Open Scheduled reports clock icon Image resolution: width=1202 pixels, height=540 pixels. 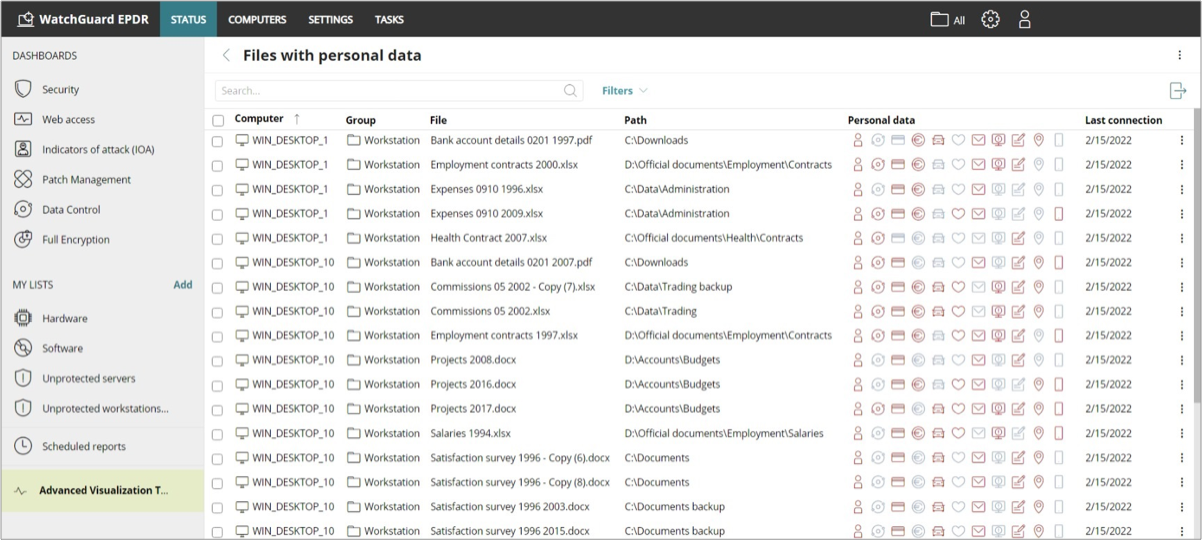[23, 446]
